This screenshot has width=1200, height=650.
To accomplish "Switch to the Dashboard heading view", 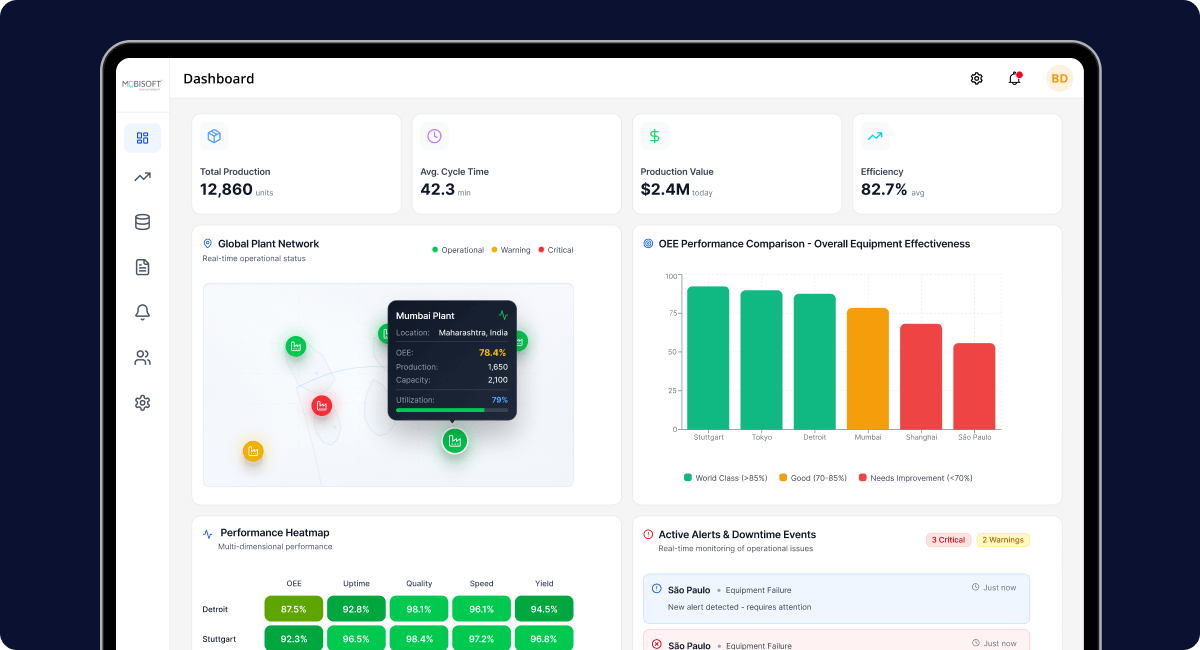I will [x=218, y=78].
